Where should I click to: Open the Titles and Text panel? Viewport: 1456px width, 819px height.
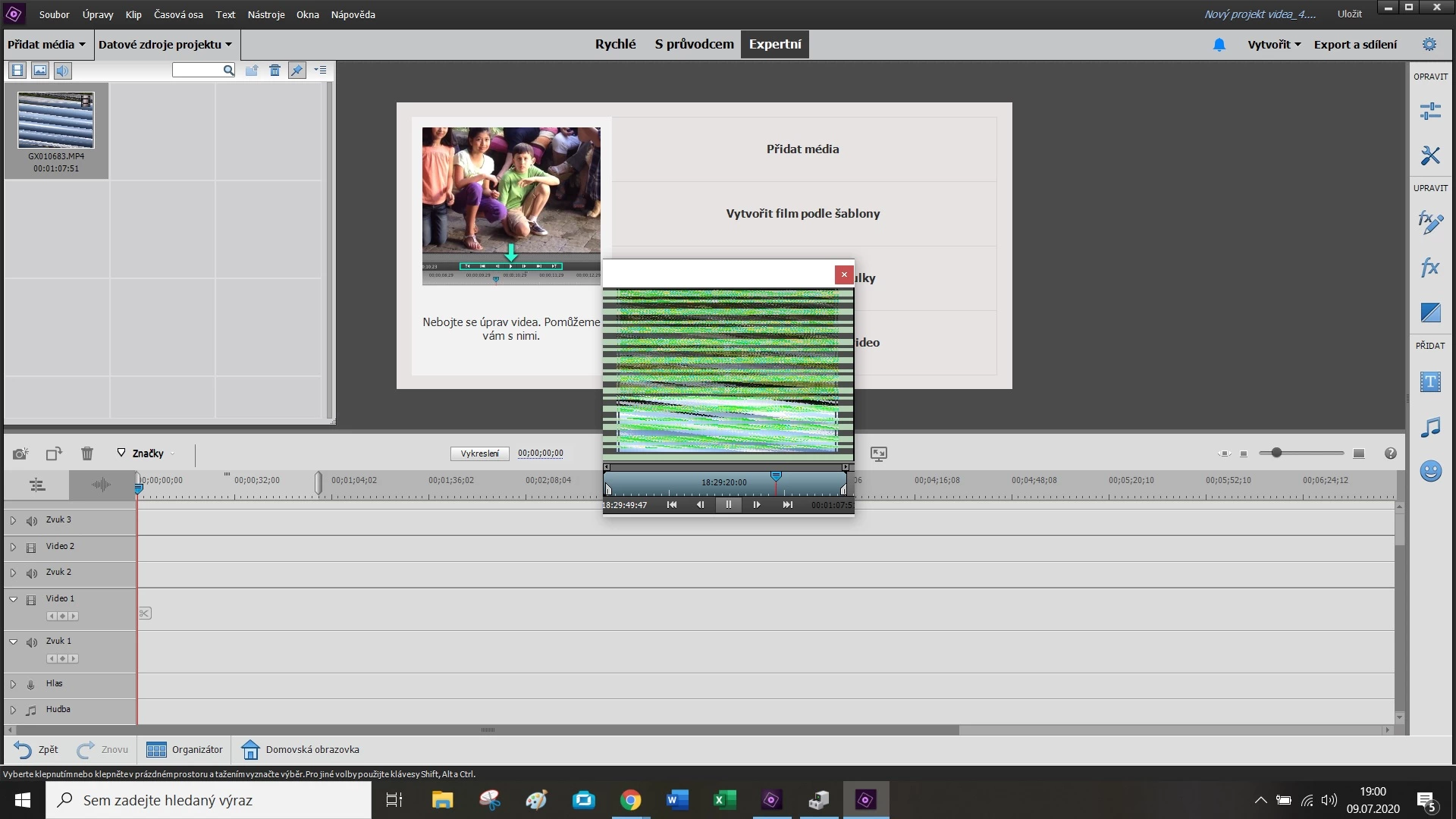click(1430, 382)
